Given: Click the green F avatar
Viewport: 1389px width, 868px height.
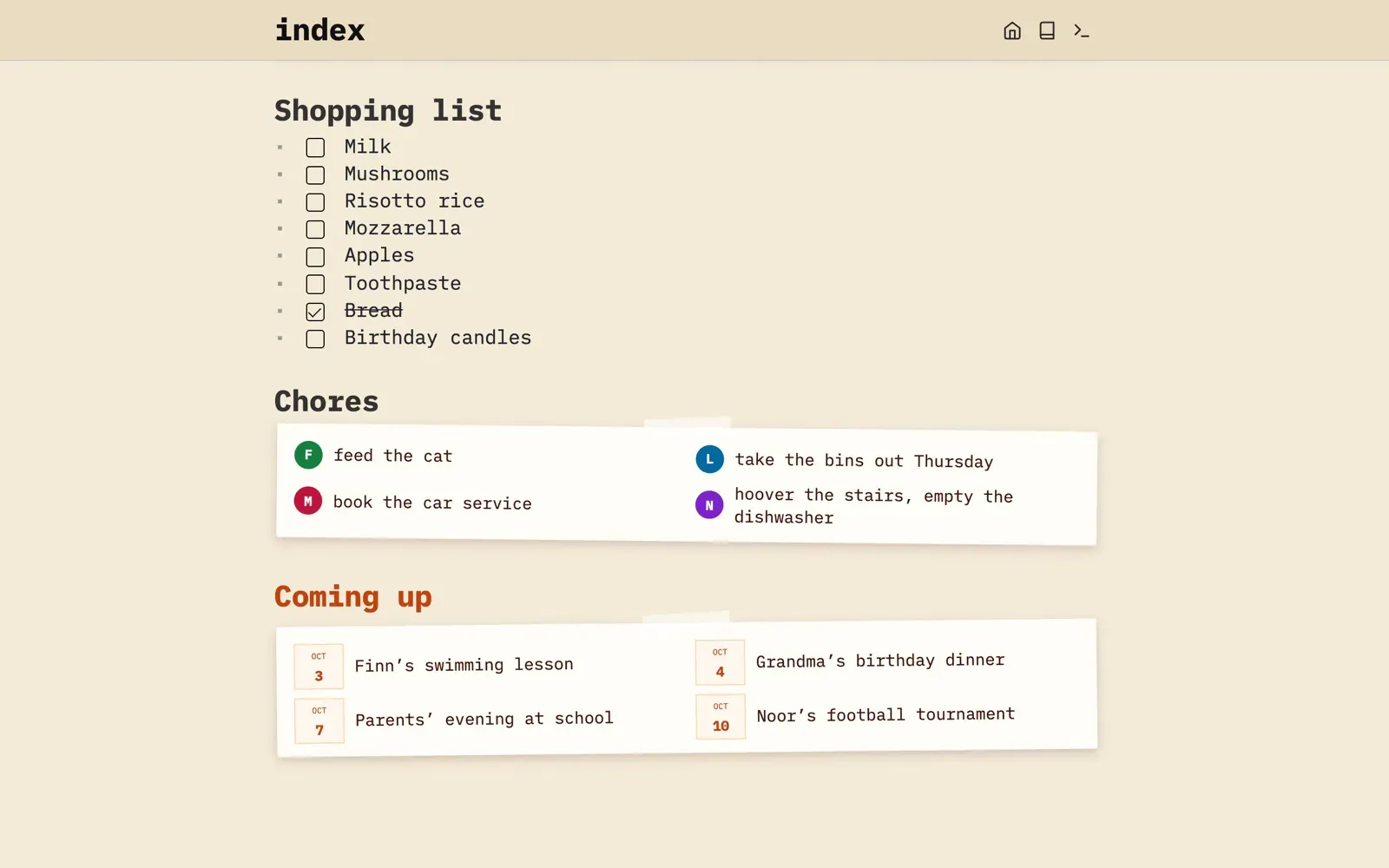Looking at the screenshot, I should [308, 455].
